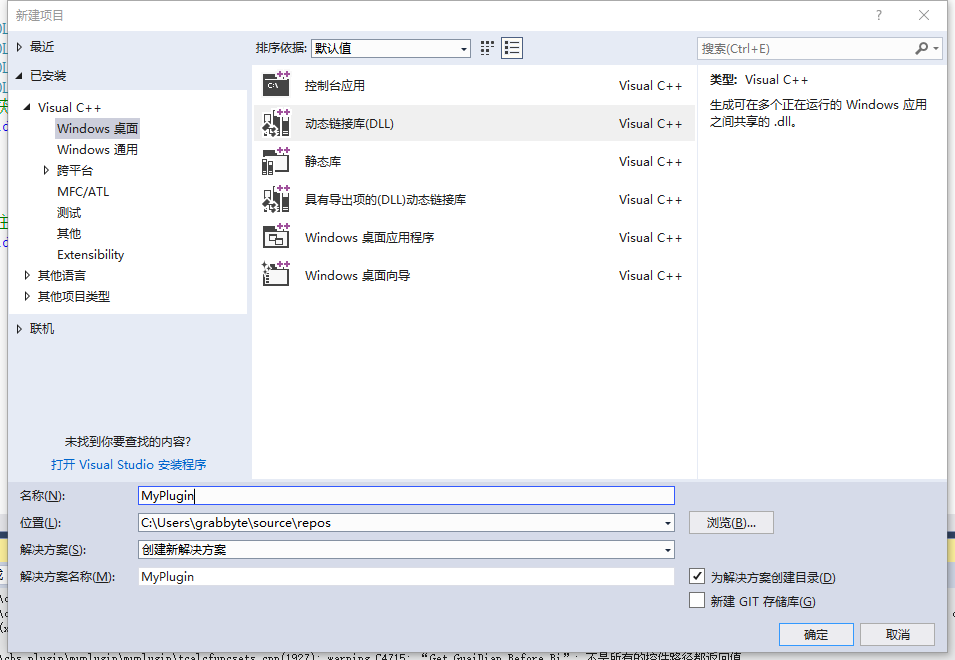955x660 pixels.
Task: Click the 其他语言 tree label
Action: pyautogui.click(x=62, y=275)
